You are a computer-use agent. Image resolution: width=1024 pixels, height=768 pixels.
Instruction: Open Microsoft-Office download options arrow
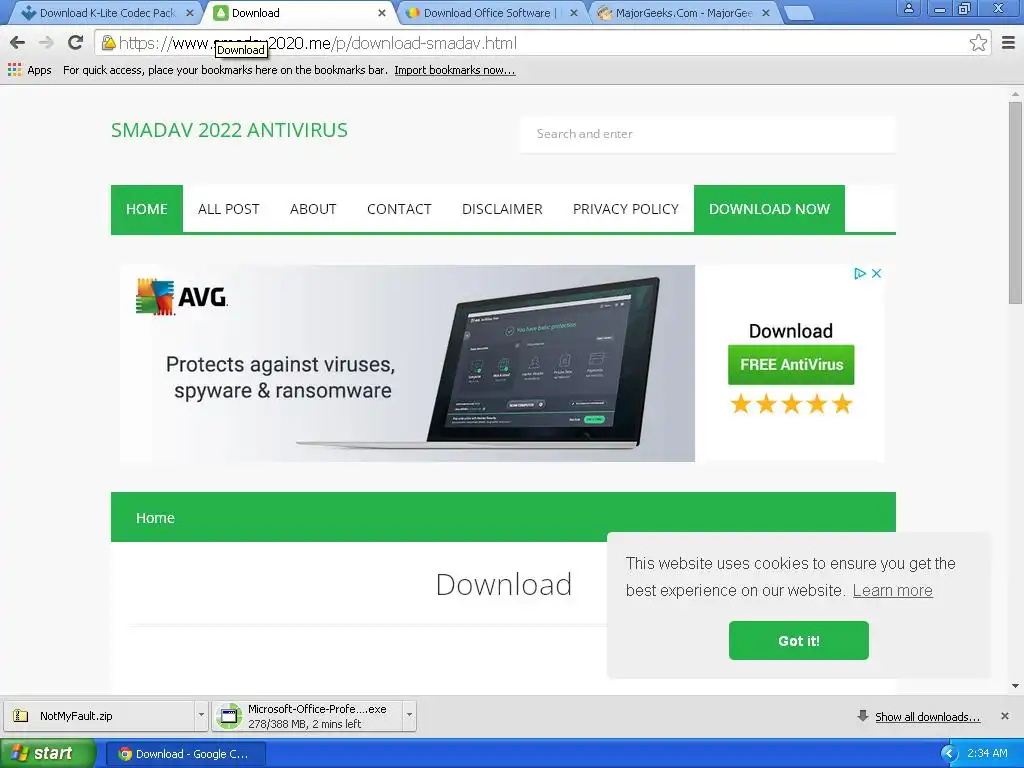409,715
